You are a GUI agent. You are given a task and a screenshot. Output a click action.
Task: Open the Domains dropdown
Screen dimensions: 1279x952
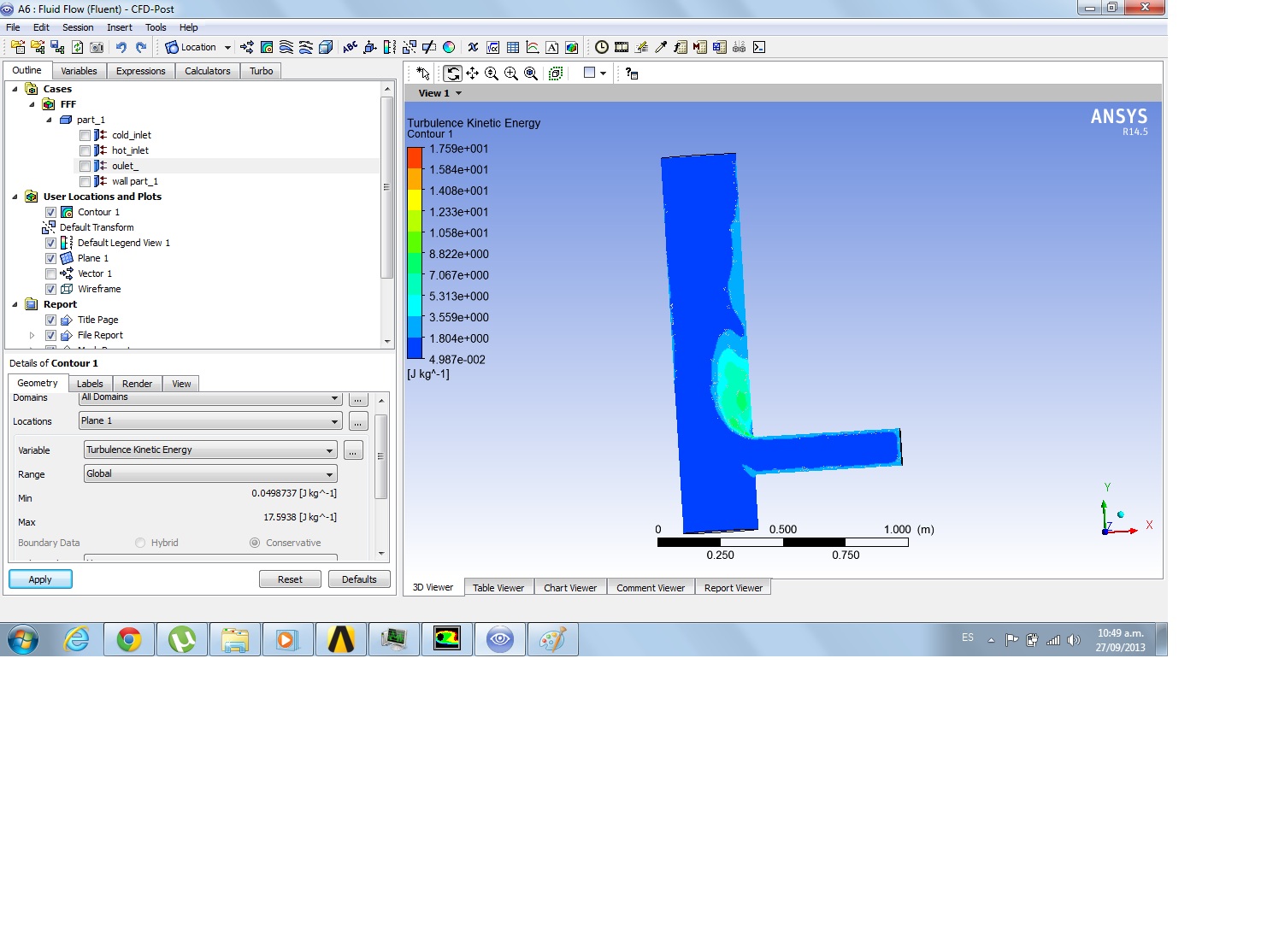210,397
